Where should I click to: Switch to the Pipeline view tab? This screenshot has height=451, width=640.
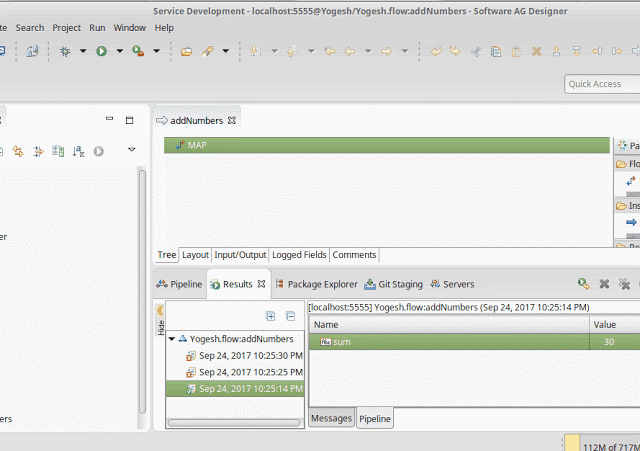(179, 284)
